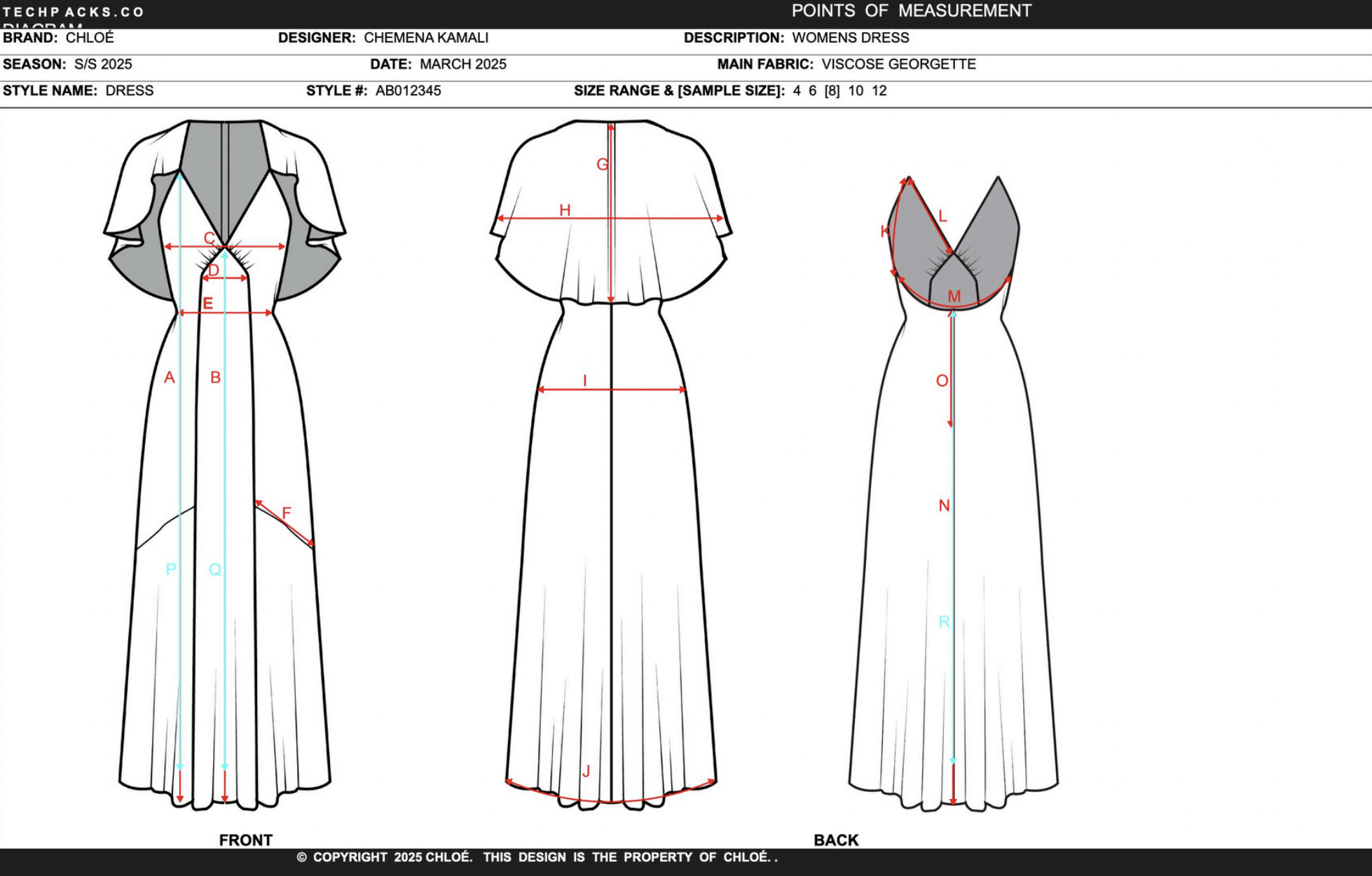The height and width of the screenshot is (876, 1372).
Task: Click measurement label K on slip armhole
Action: 885,232
